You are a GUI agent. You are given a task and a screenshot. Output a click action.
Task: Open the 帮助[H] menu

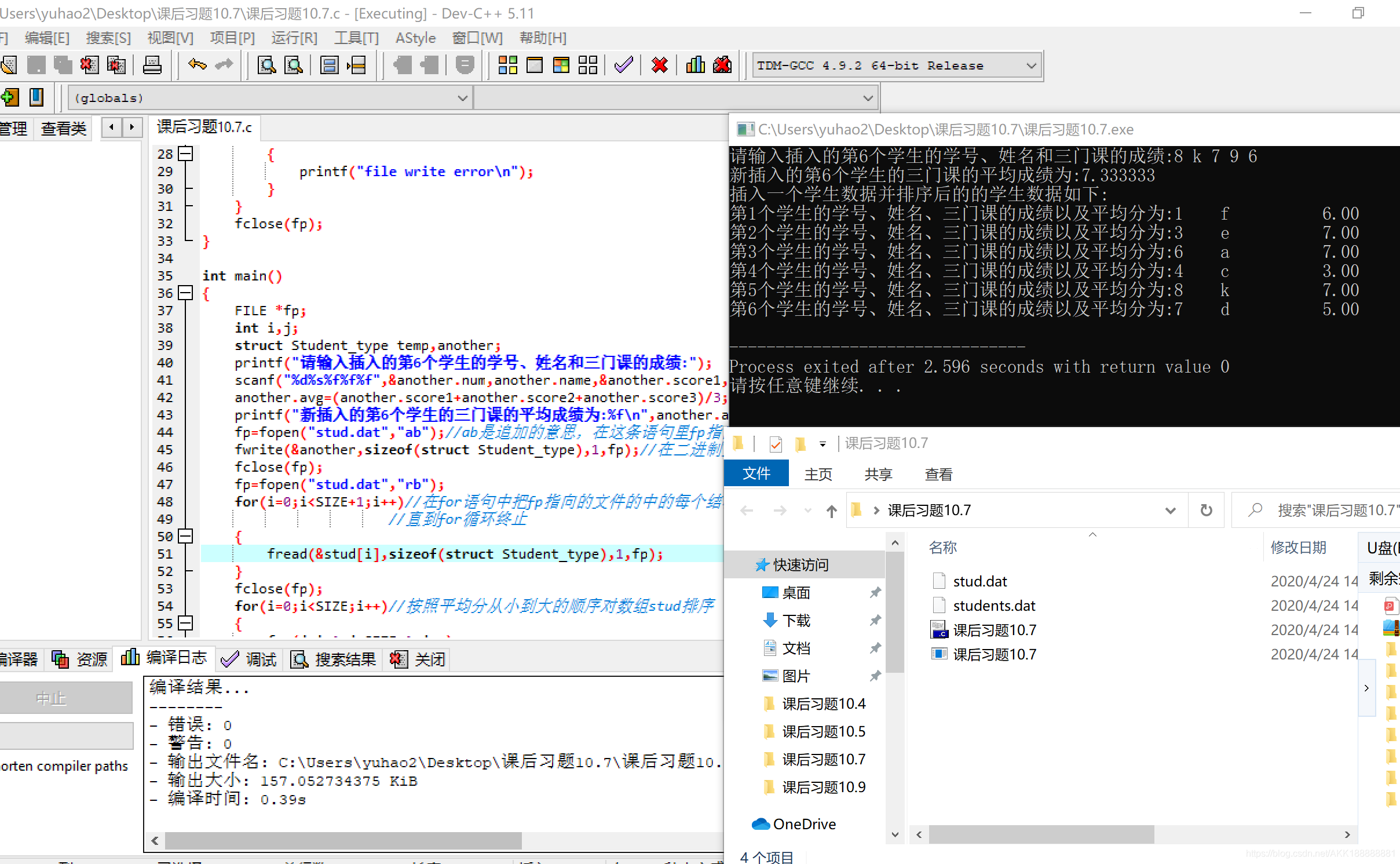pos(543,38)
